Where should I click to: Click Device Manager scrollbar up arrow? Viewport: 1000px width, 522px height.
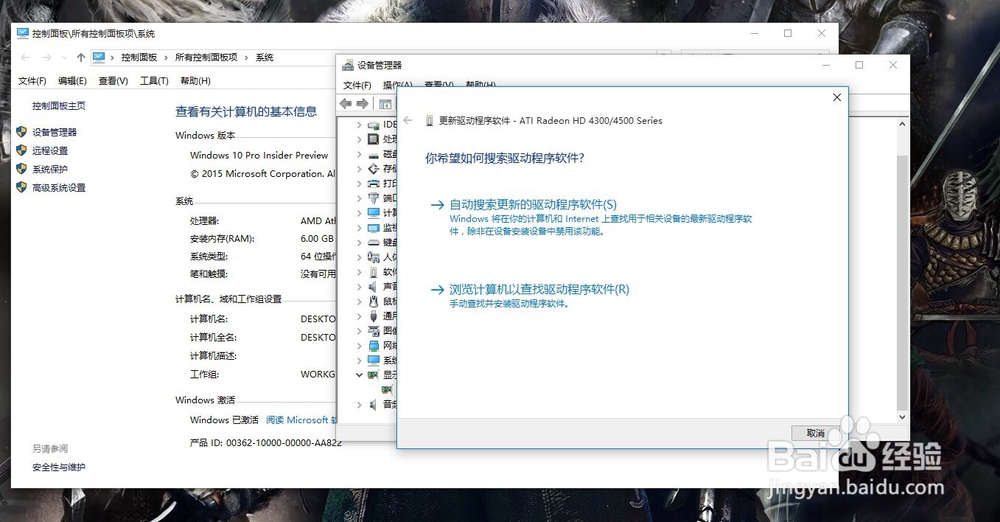pos(902,124)
